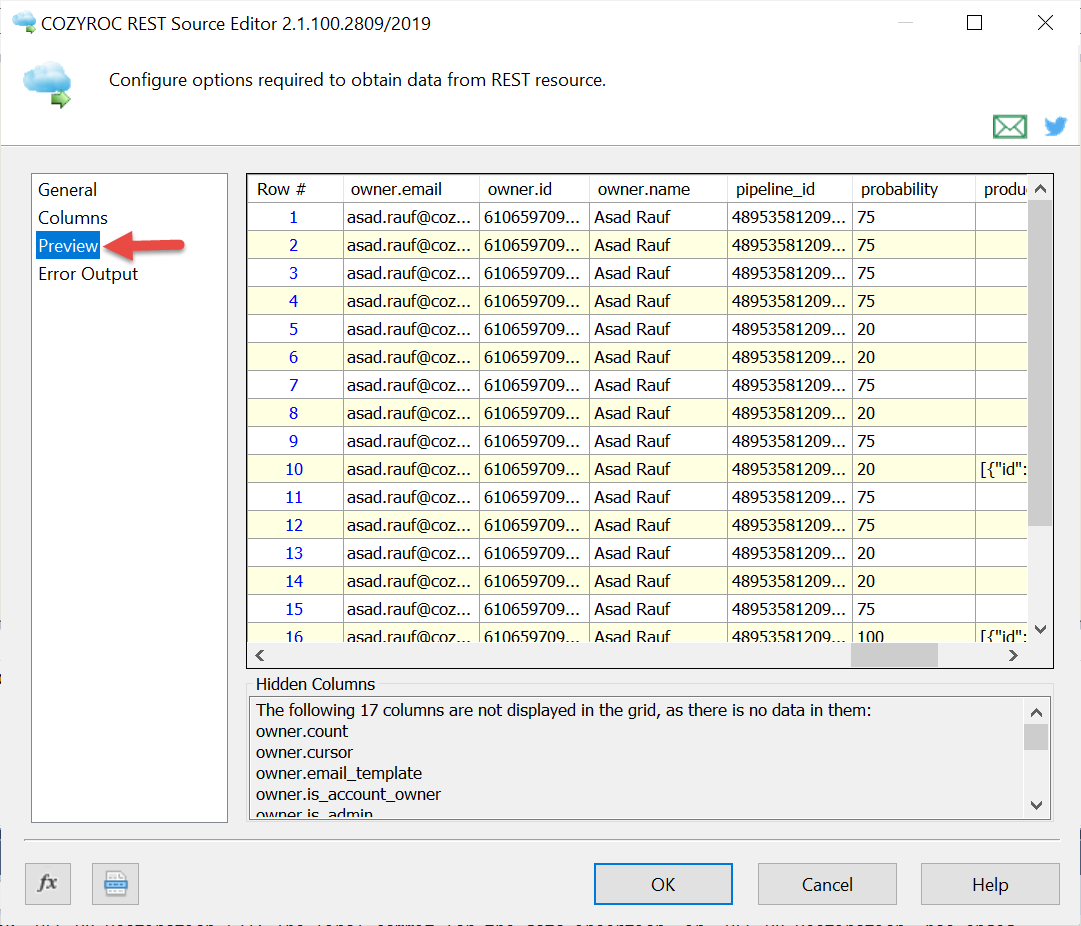Maximize the REST Source Editor window
Screen dimensions: 1081x926
tap(974, 23)
